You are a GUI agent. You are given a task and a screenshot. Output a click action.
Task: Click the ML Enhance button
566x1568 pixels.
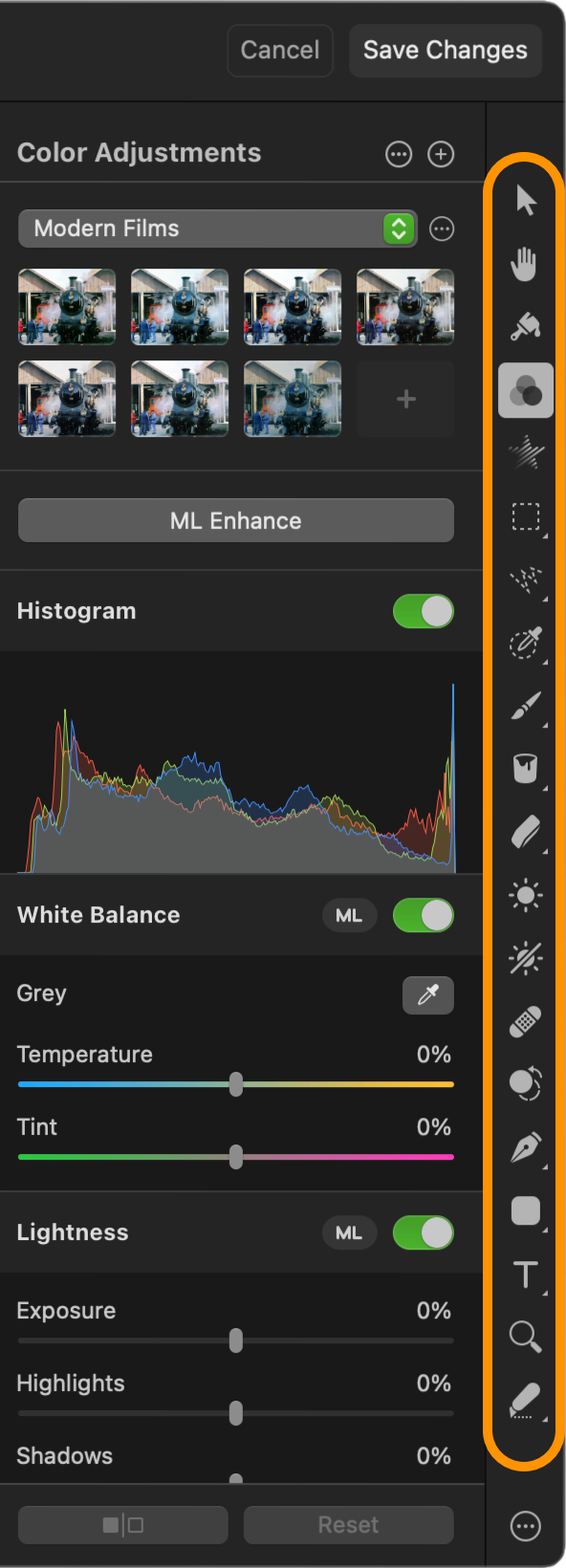point(236,521)
